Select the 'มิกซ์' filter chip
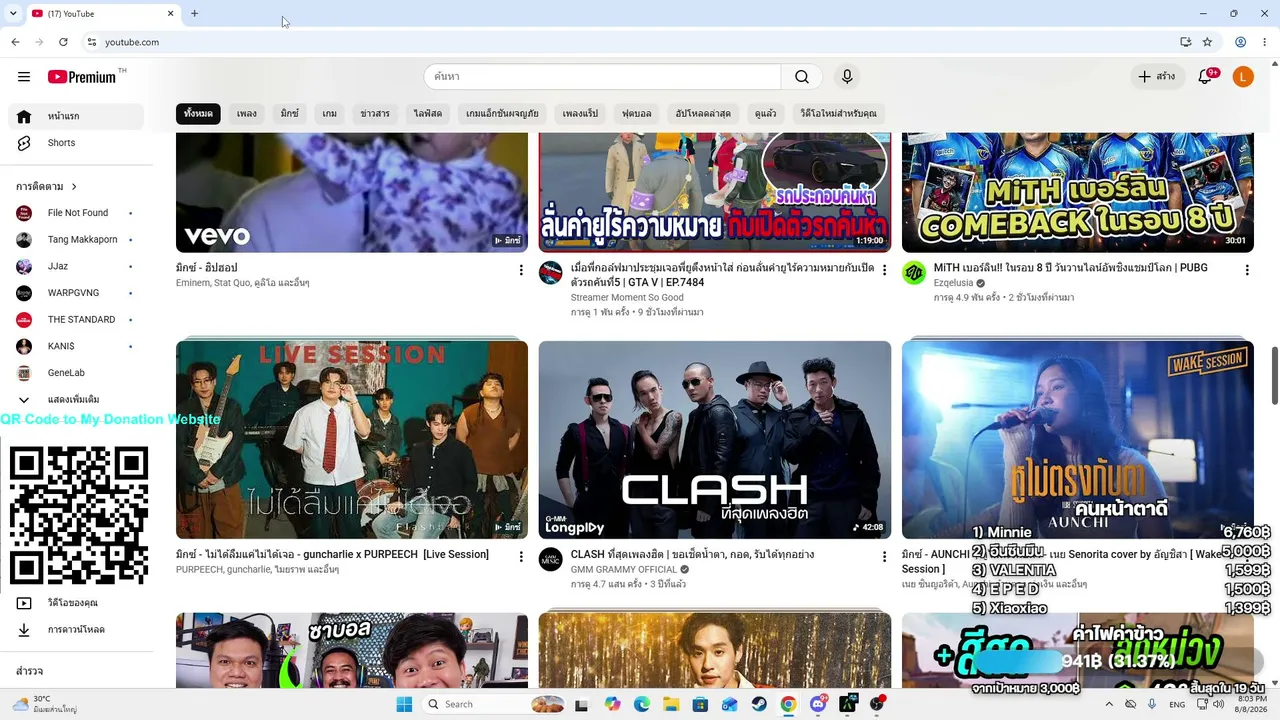The image size is (1280, 720). [x=290, y=114]
